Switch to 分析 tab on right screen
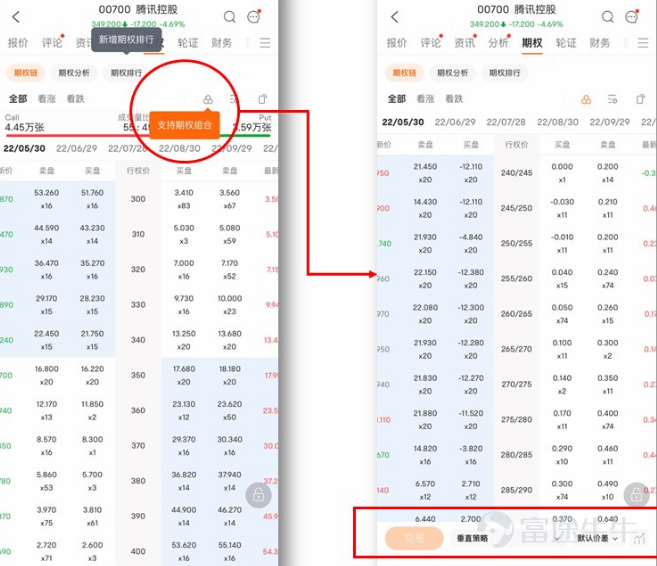Viewport: 657px width, 566px height. click(498, 43)
